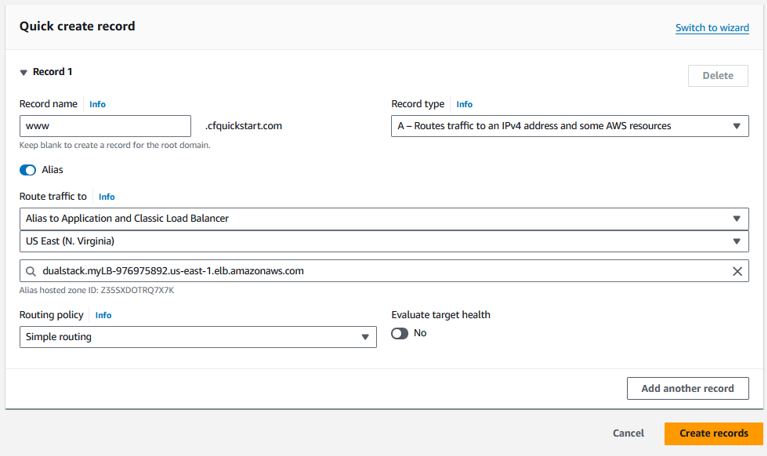The width and height of the screenshot is (767, 456).
Task: Click Add another record button
Action: click(688, 388)
